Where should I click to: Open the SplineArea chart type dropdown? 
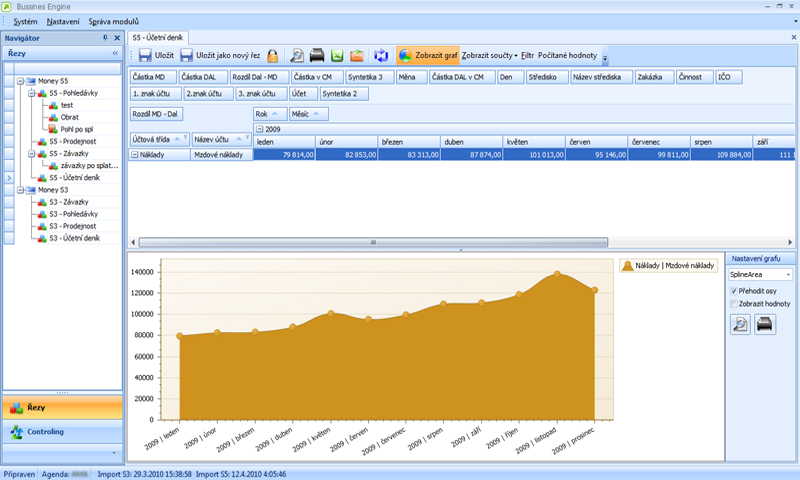pyautogui.click(x=788, y=273)
